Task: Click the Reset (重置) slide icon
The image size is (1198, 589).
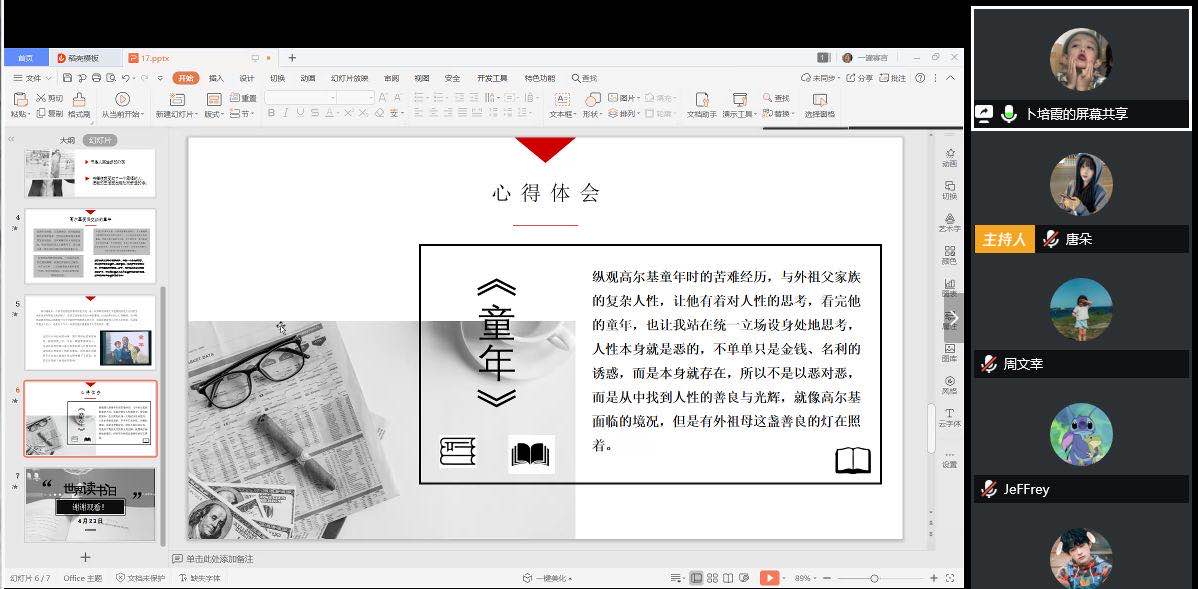Action: coord(235,98)
